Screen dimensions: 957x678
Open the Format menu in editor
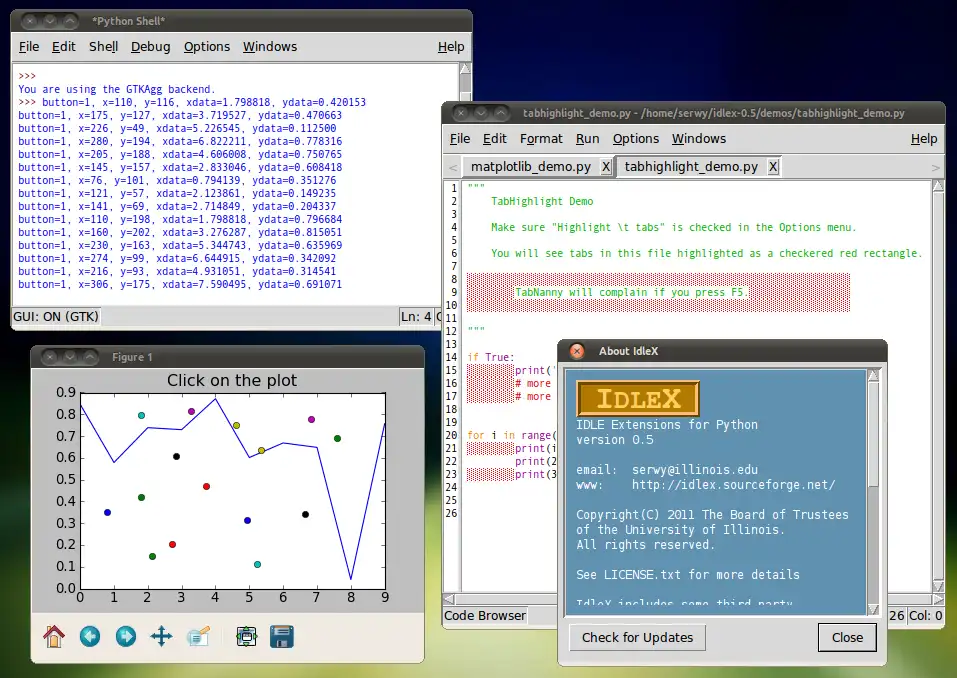541,139
